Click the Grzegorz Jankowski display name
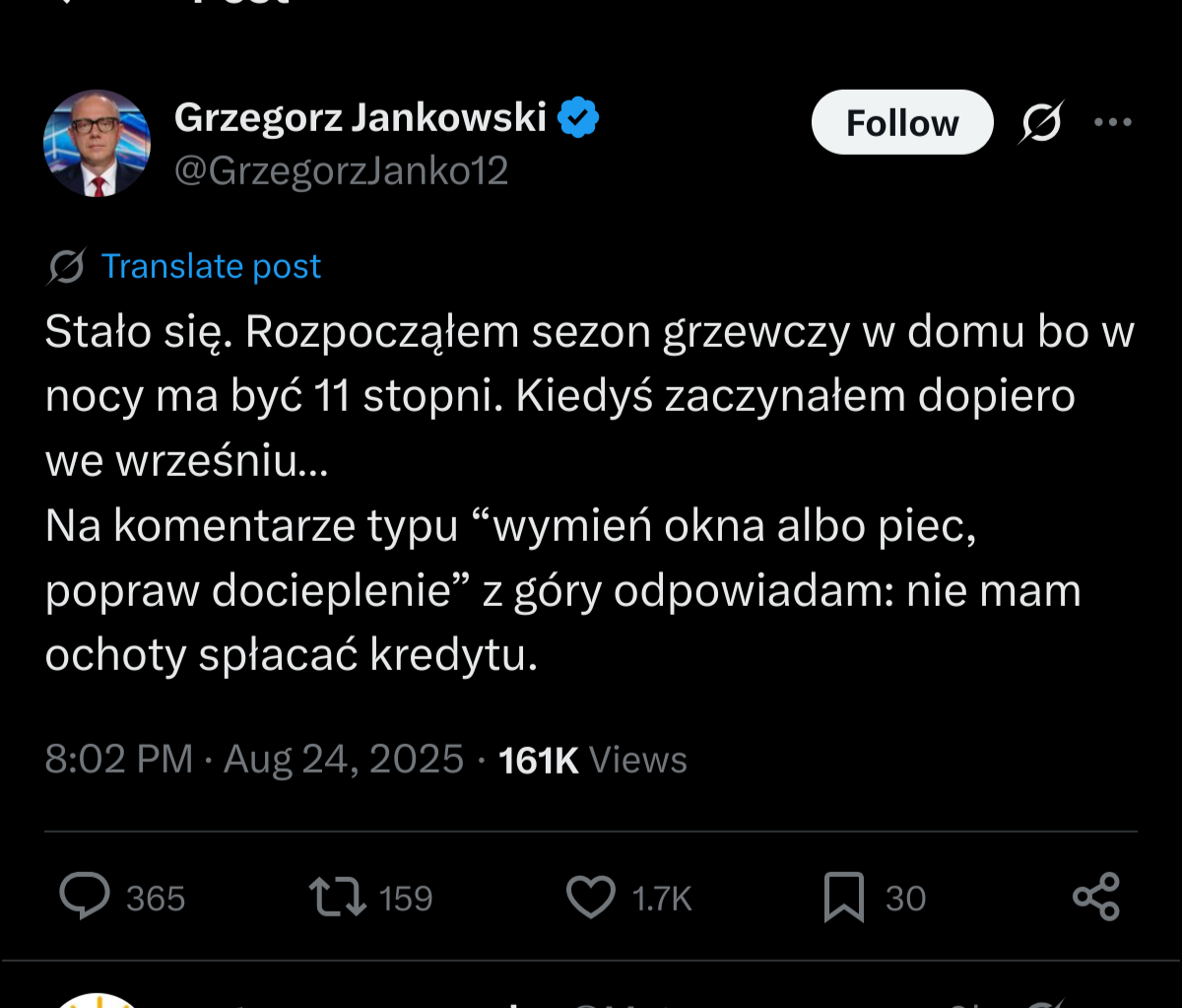The image size is (1182, 1008). click(x=360, y=118)
